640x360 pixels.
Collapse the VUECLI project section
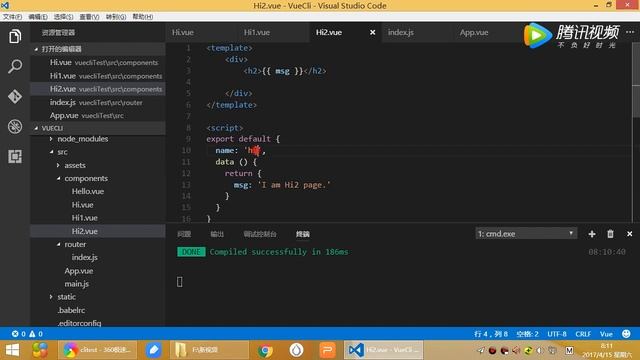click(x=98, y=128)
